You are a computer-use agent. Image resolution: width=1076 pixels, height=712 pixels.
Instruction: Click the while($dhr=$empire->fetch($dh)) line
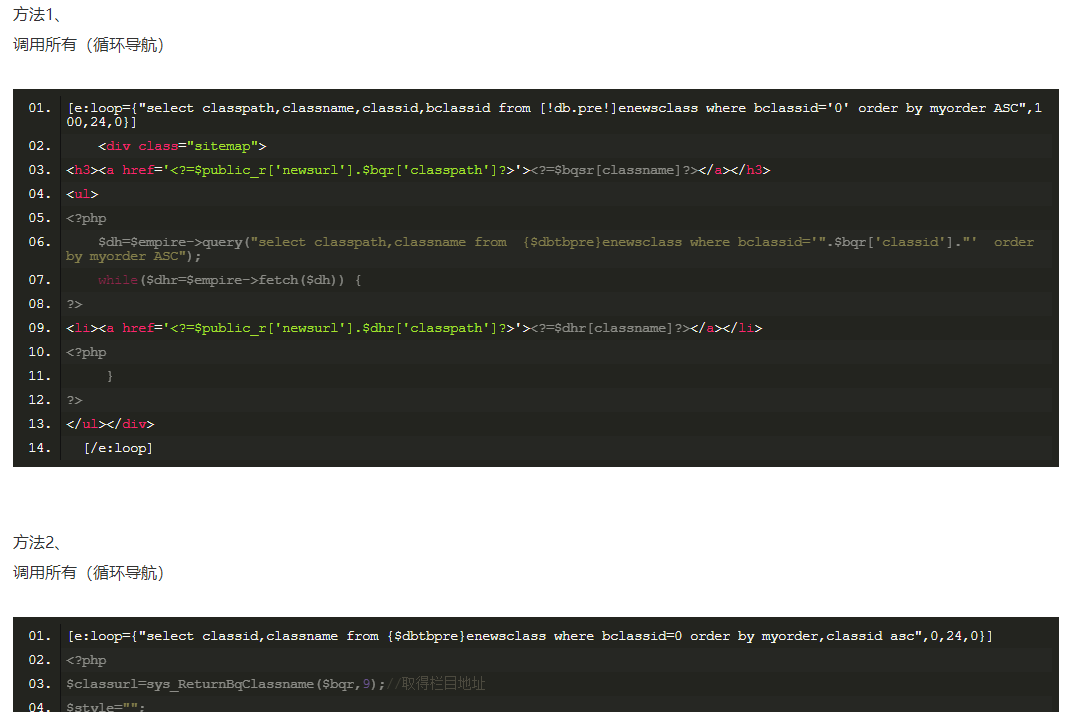229,280
